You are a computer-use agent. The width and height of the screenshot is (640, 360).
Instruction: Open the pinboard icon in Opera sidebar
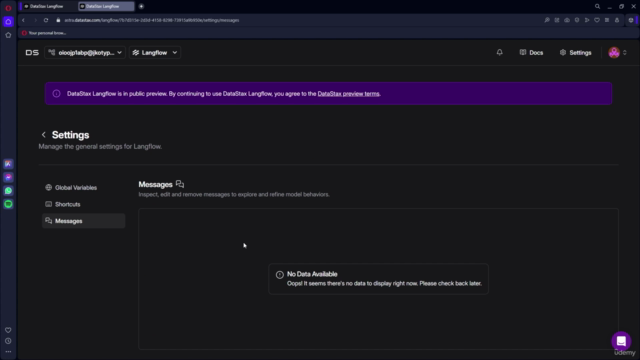8,35
